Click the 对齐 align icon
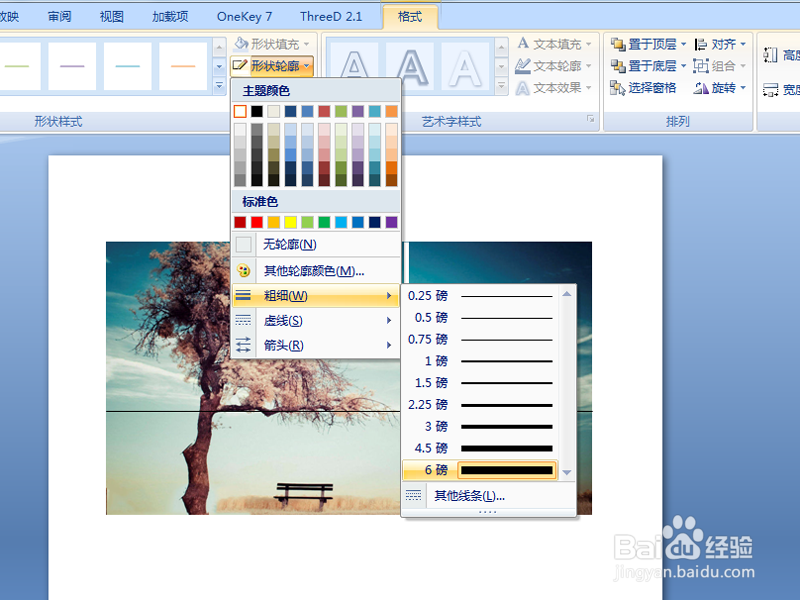Viewport: 800px width, 600px height. coord(701,44)
